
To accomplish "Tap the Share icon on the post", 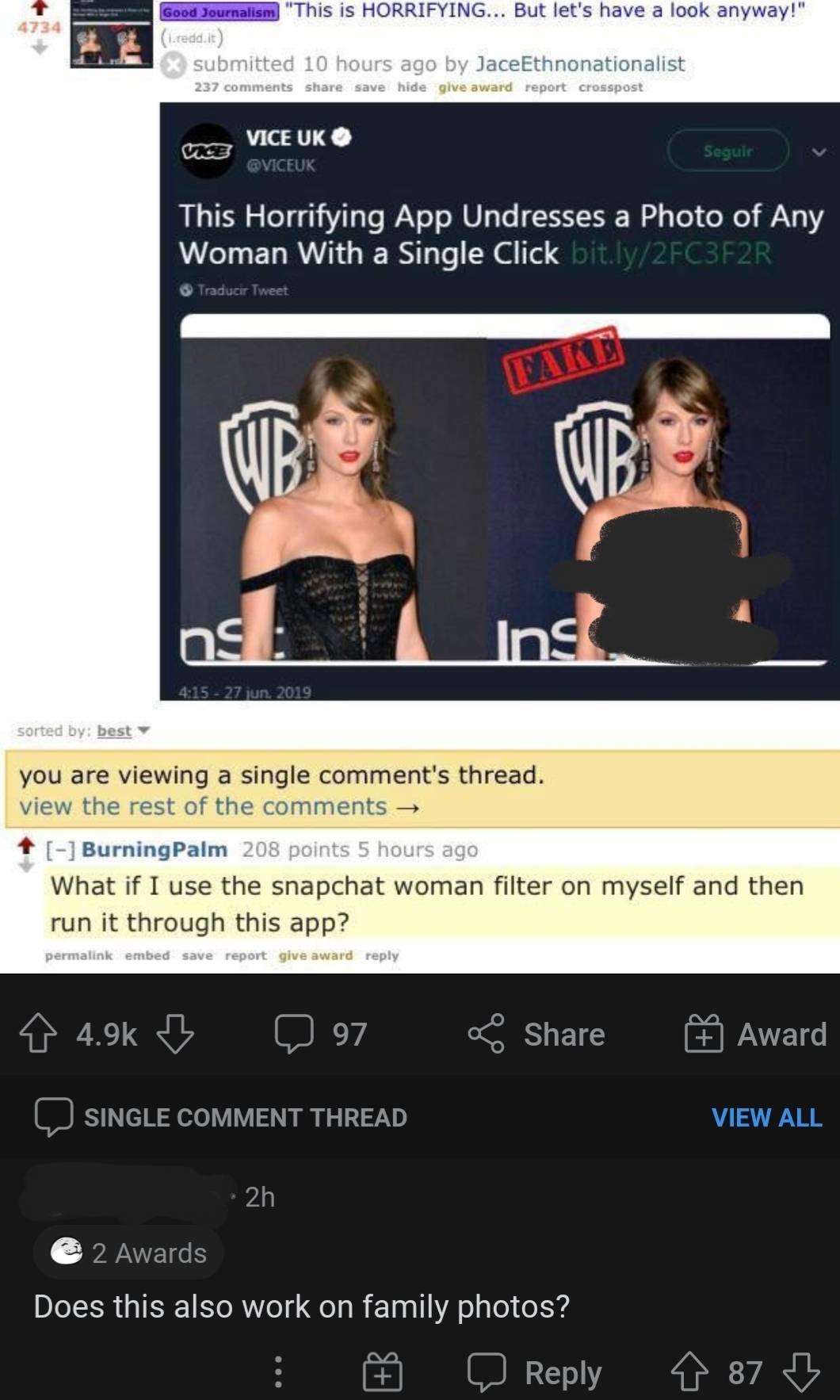I will pyautogui.click(x=486, y=1034).
